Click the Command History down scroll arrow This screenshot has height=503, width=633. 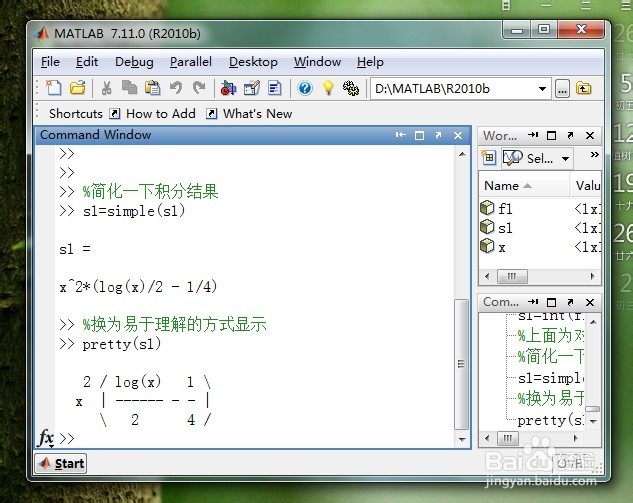593,421
